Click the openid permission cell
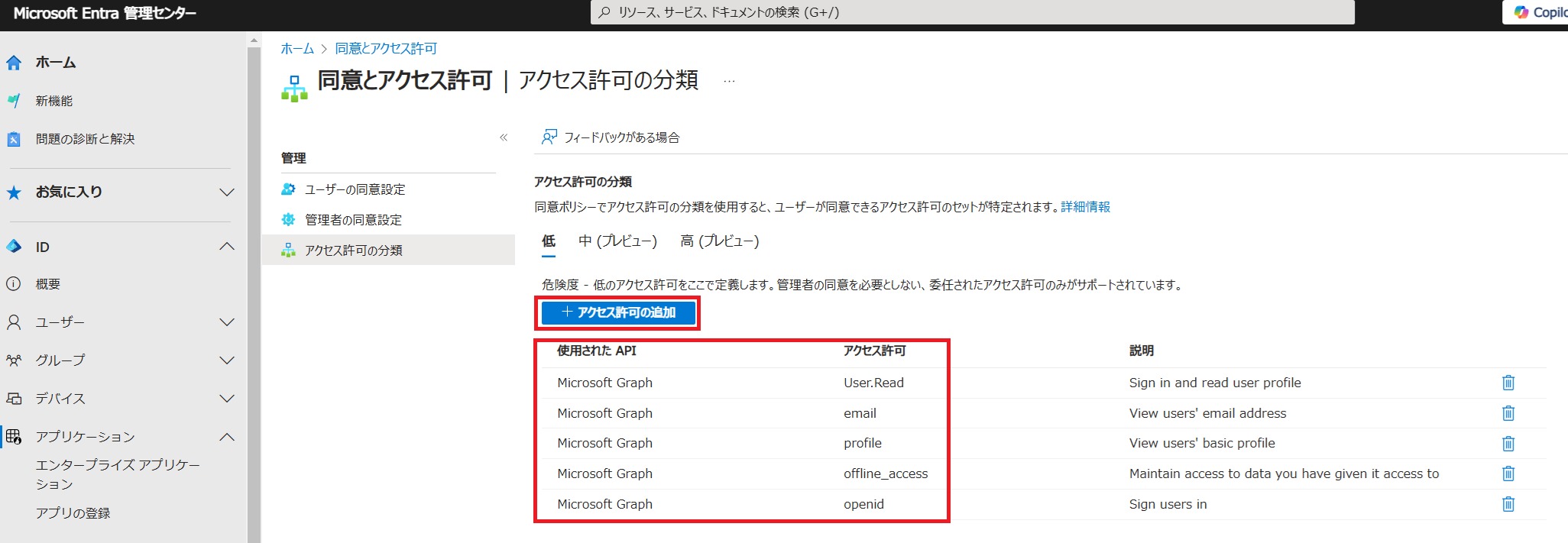Image resolution: width=1568 pixels, height=543 pixels. (x=863, y=504)
